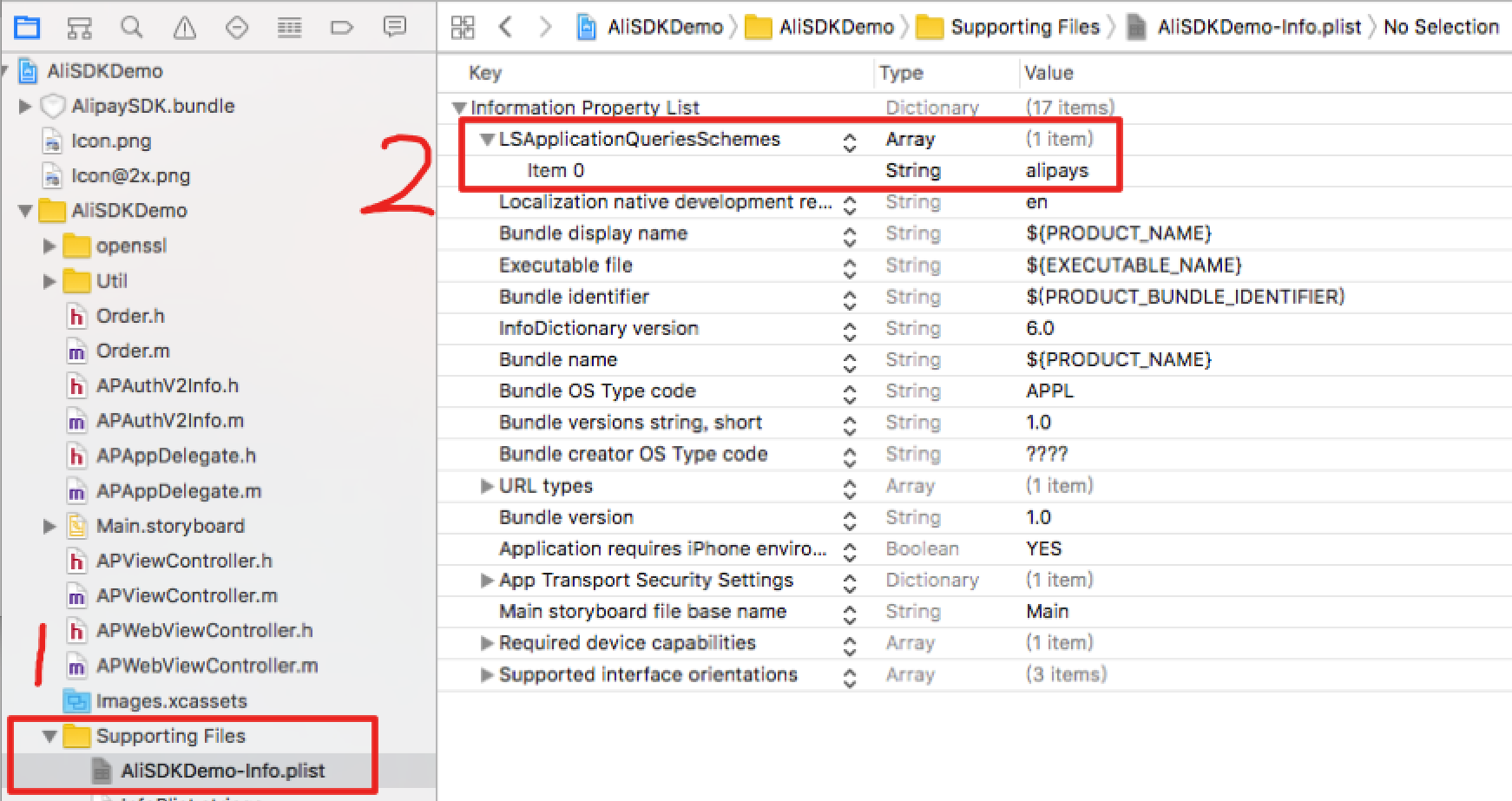The height and width of the screenshot is (801, 1512).
Task: Expand AlipaySDK.bundle in the navigator
Action: click(25, 107)
